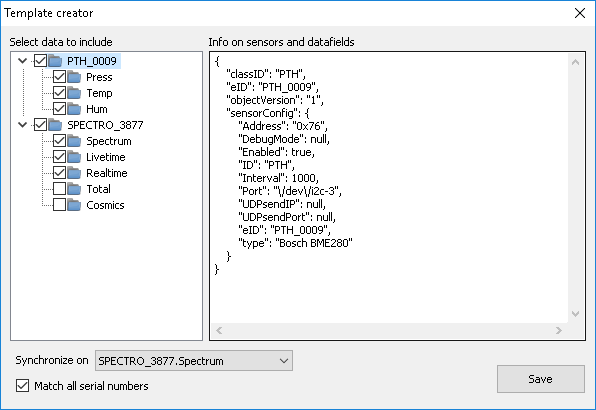Viewport: 596px width, 410px height.
Task: Collapse the PTH_0009 tree node
Action: [22, 61]
